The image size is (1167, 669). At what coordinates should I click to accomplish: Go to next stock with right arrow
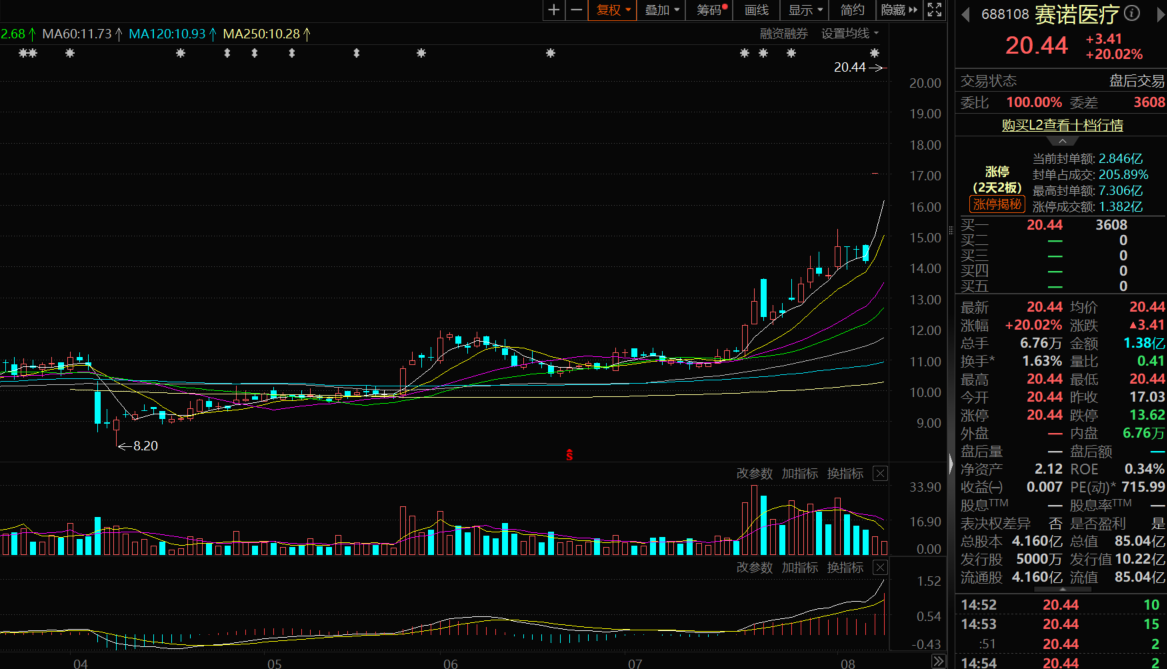coord(1156,14)
